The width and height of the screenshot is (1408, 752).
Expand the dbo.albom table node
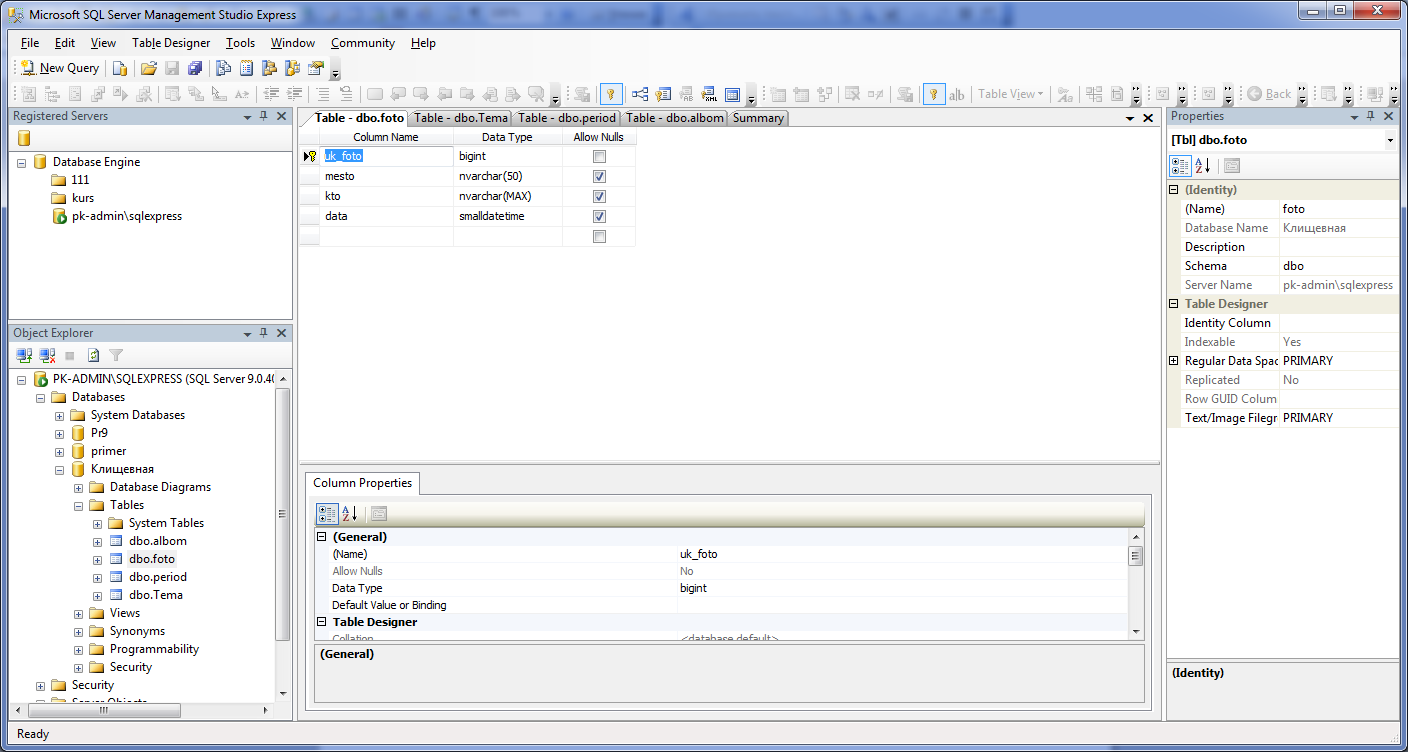(98, 541)
